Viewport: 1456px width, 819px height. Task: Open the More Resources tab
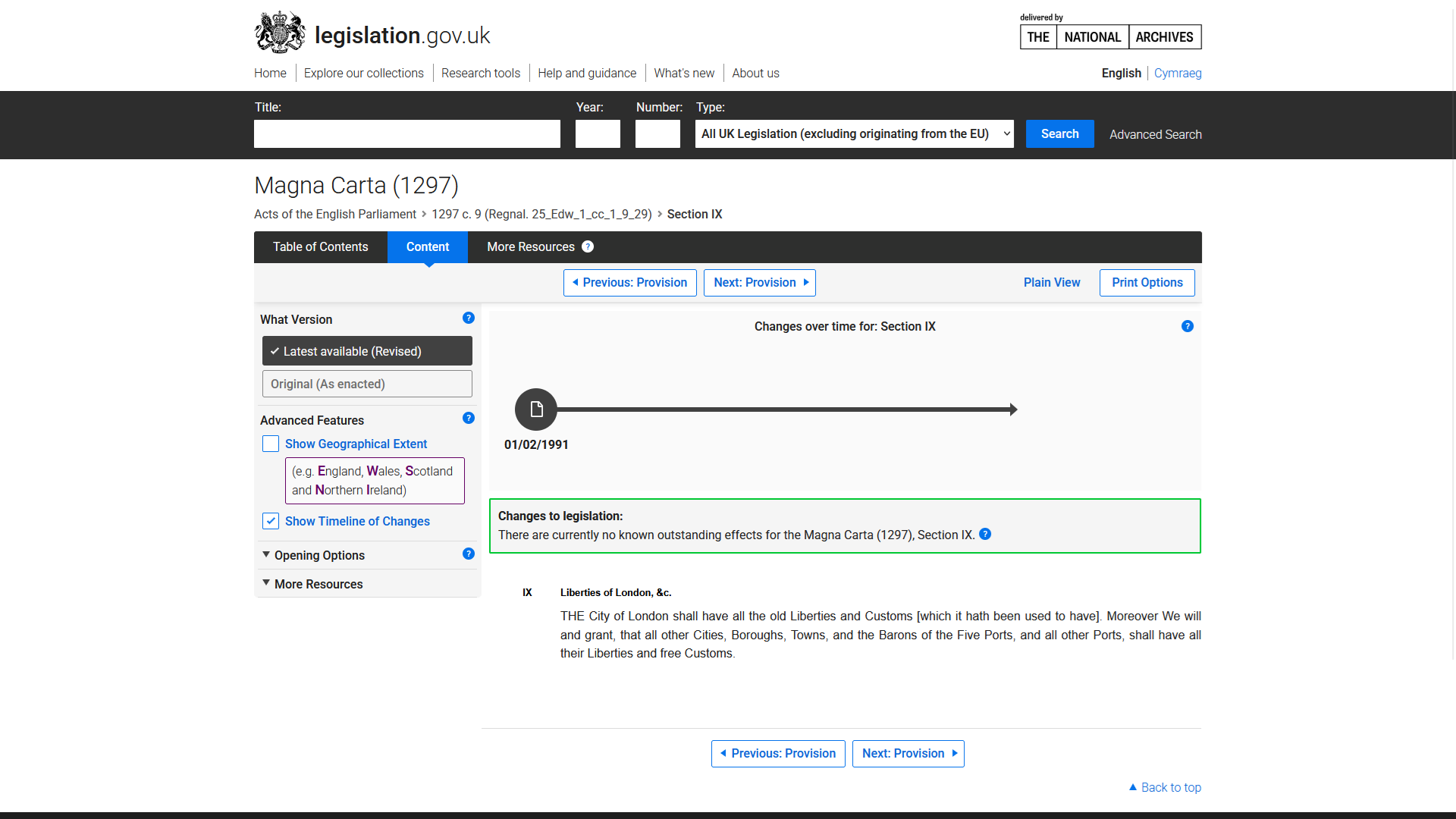coord(531,247)
